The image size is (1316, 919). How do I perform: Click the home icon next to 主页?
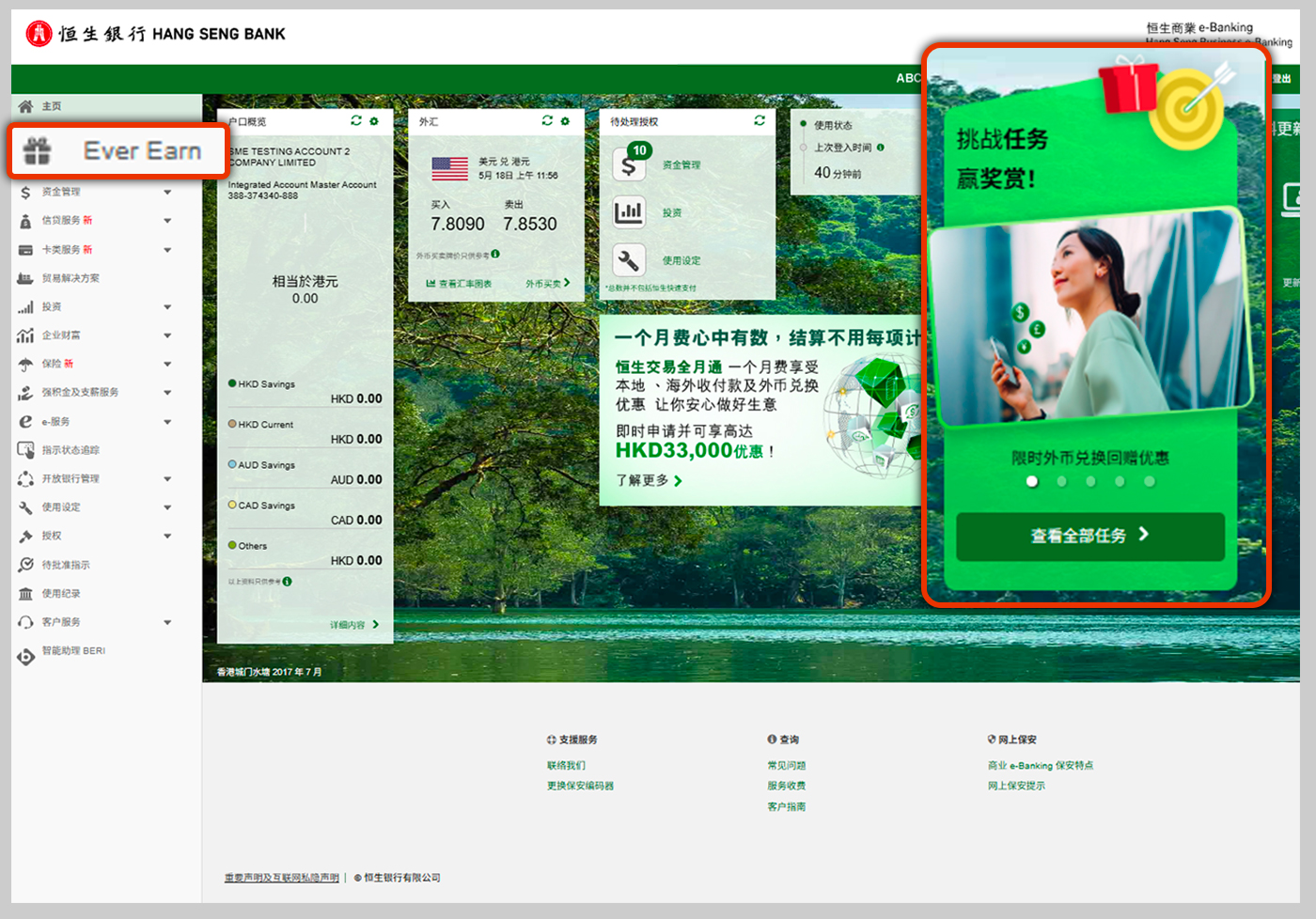click(x=25, y=106)
